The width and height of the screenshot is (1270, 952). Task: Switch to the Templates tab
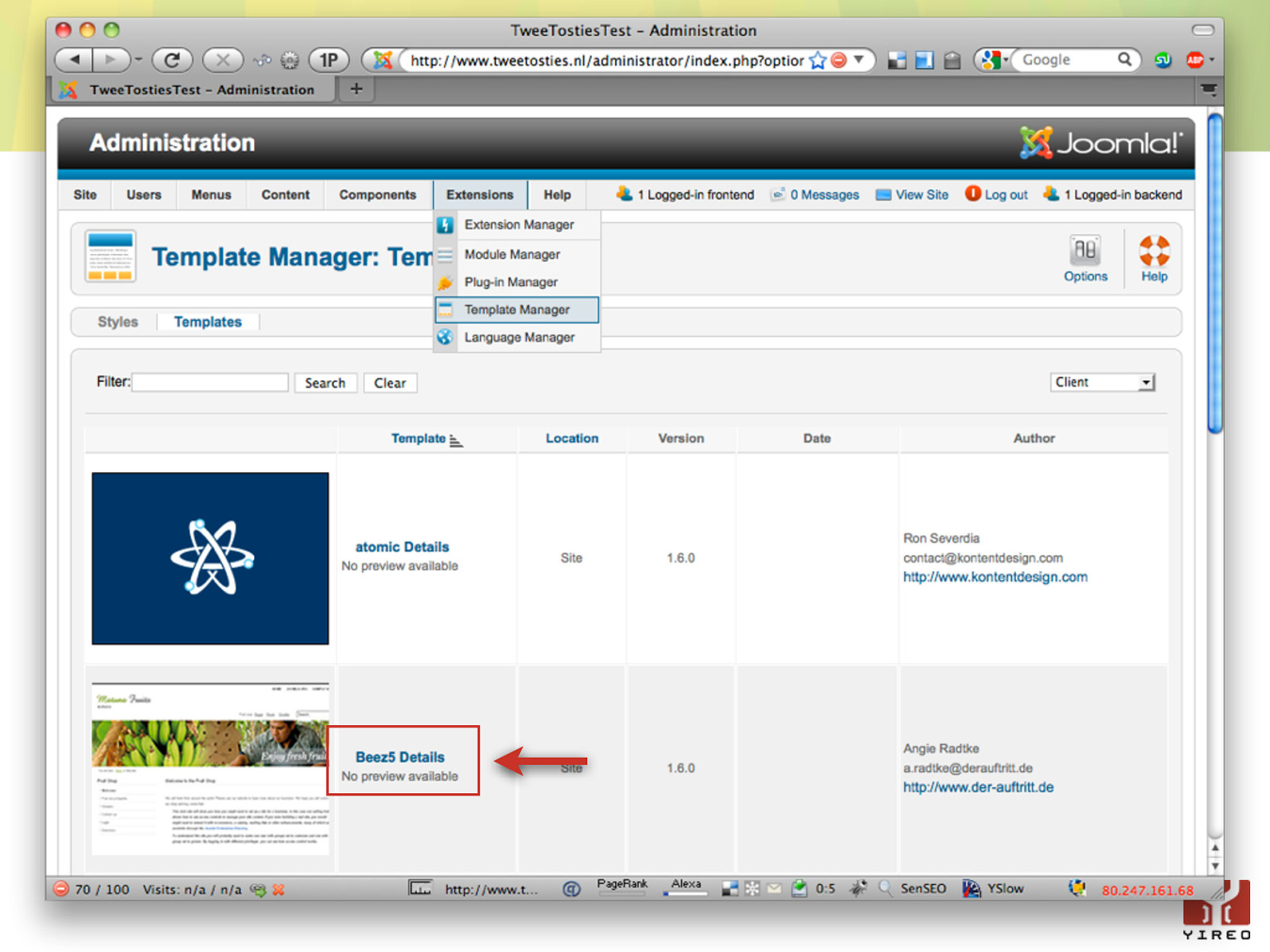coord(208,322)
